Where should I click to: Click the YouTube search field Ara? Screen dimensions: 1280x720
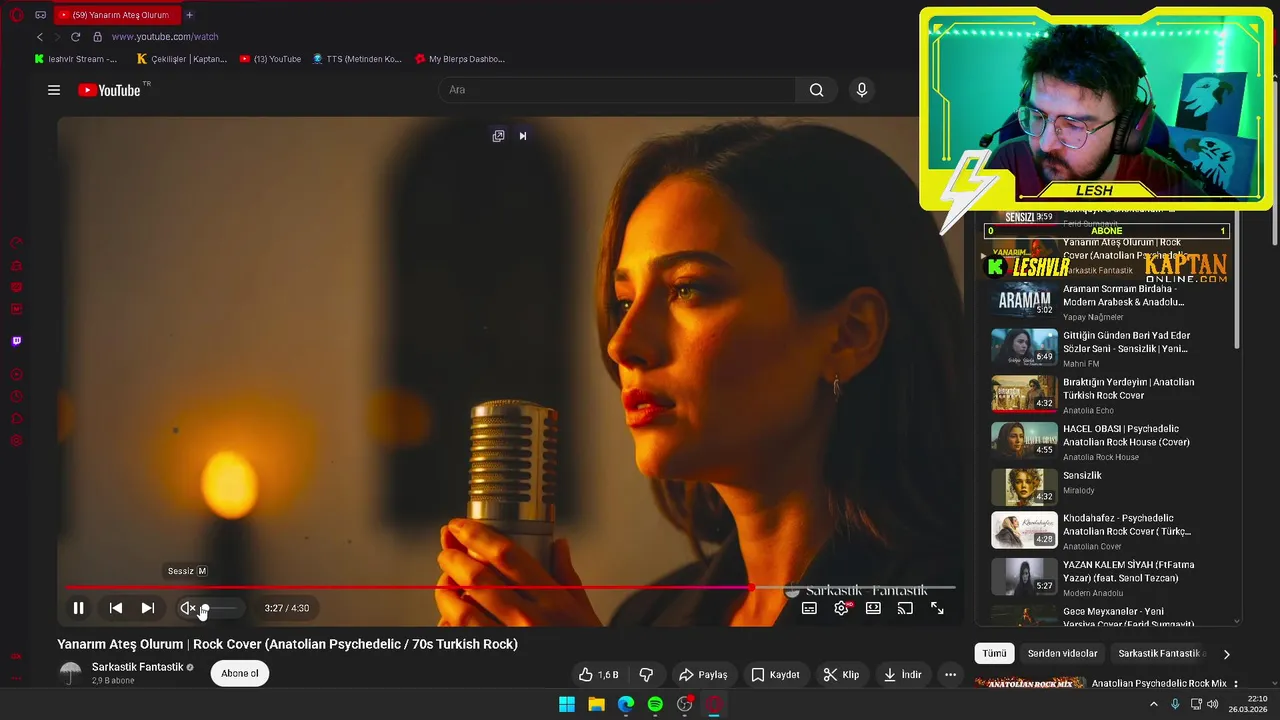(x=617, y=90)
